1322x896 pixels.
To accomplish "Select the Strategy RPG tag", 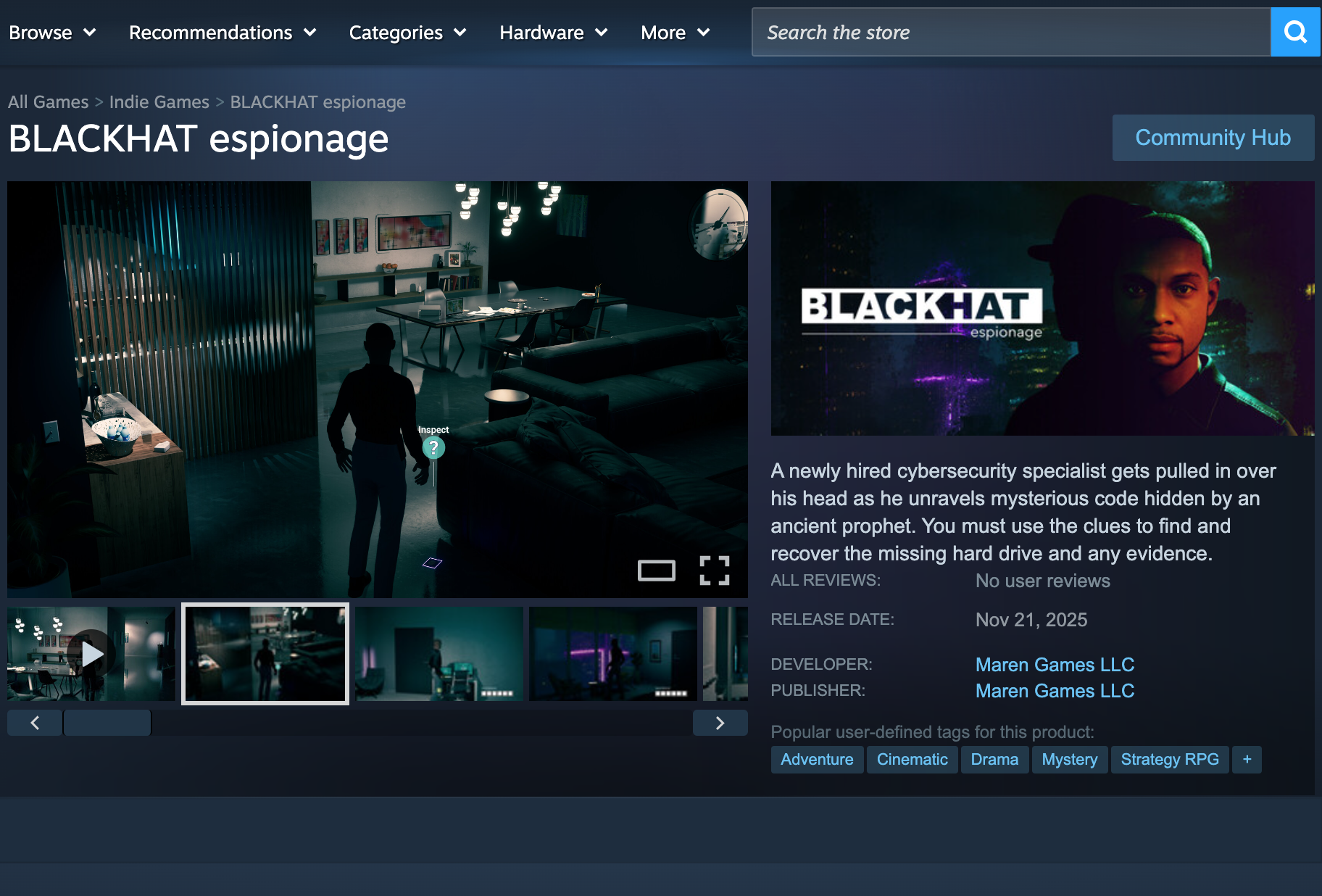I will tap(1169, 759).
